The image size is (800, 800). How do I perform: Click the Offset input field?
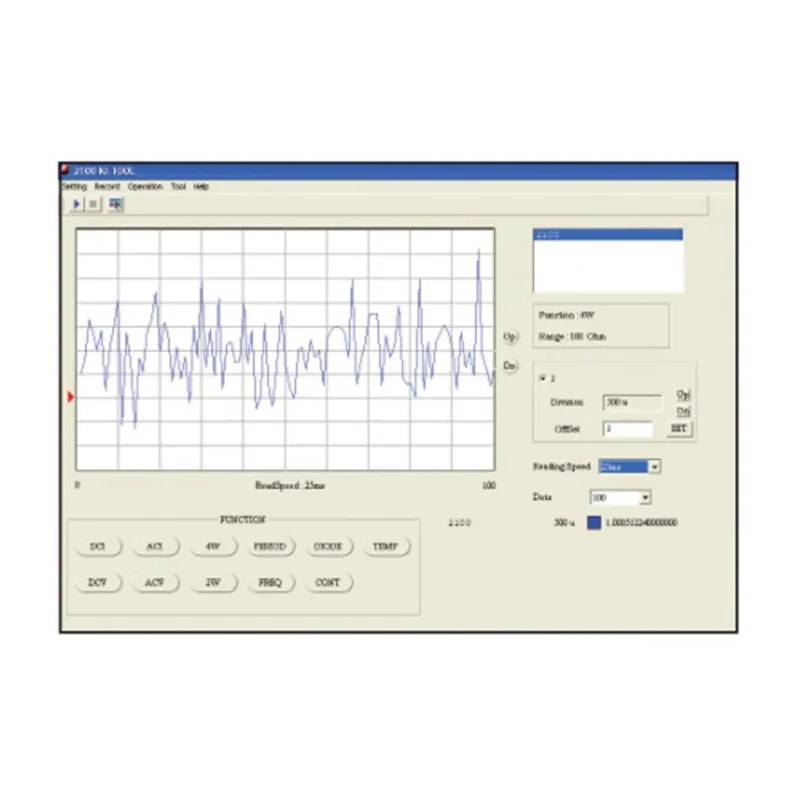pos(628,429)
